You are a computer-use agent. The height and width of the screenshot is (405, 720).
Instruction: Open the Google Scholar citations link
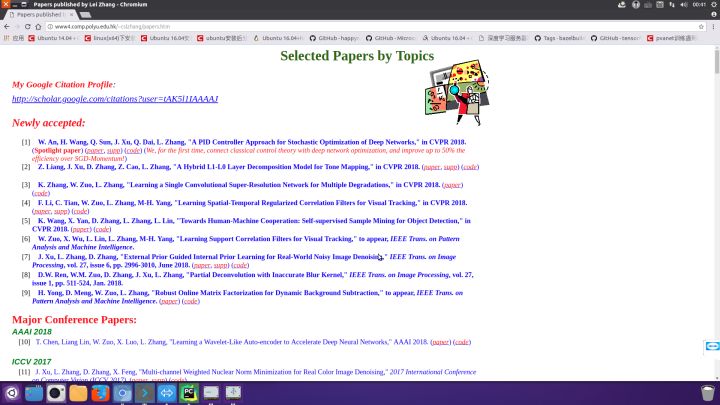(x=115, y=99)
